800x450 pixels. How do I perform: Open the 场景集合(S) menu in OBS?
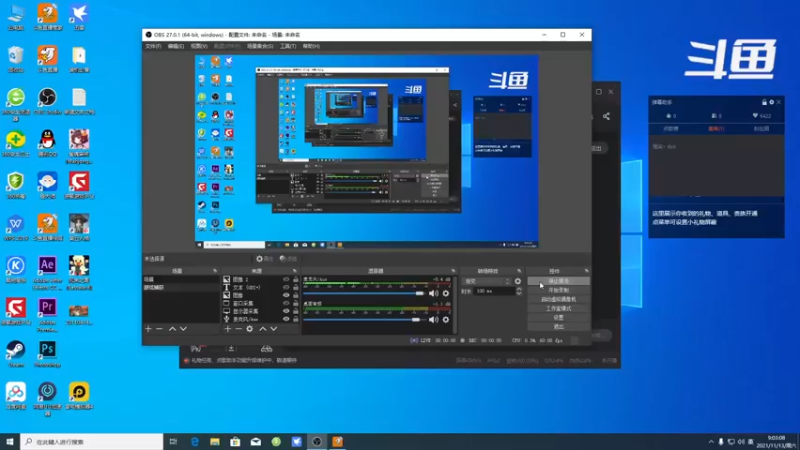click(260, 46)
